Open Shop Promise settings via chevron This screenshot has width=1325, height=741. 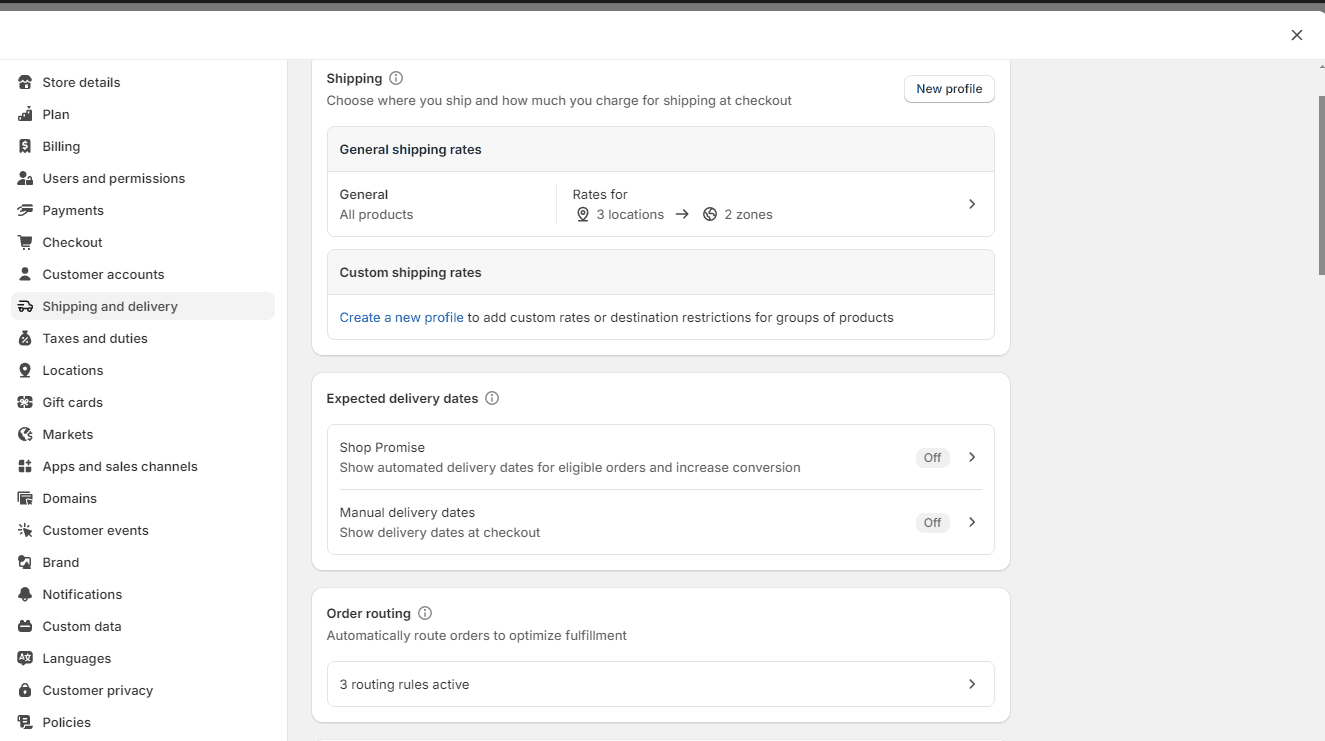pos(971,457)
